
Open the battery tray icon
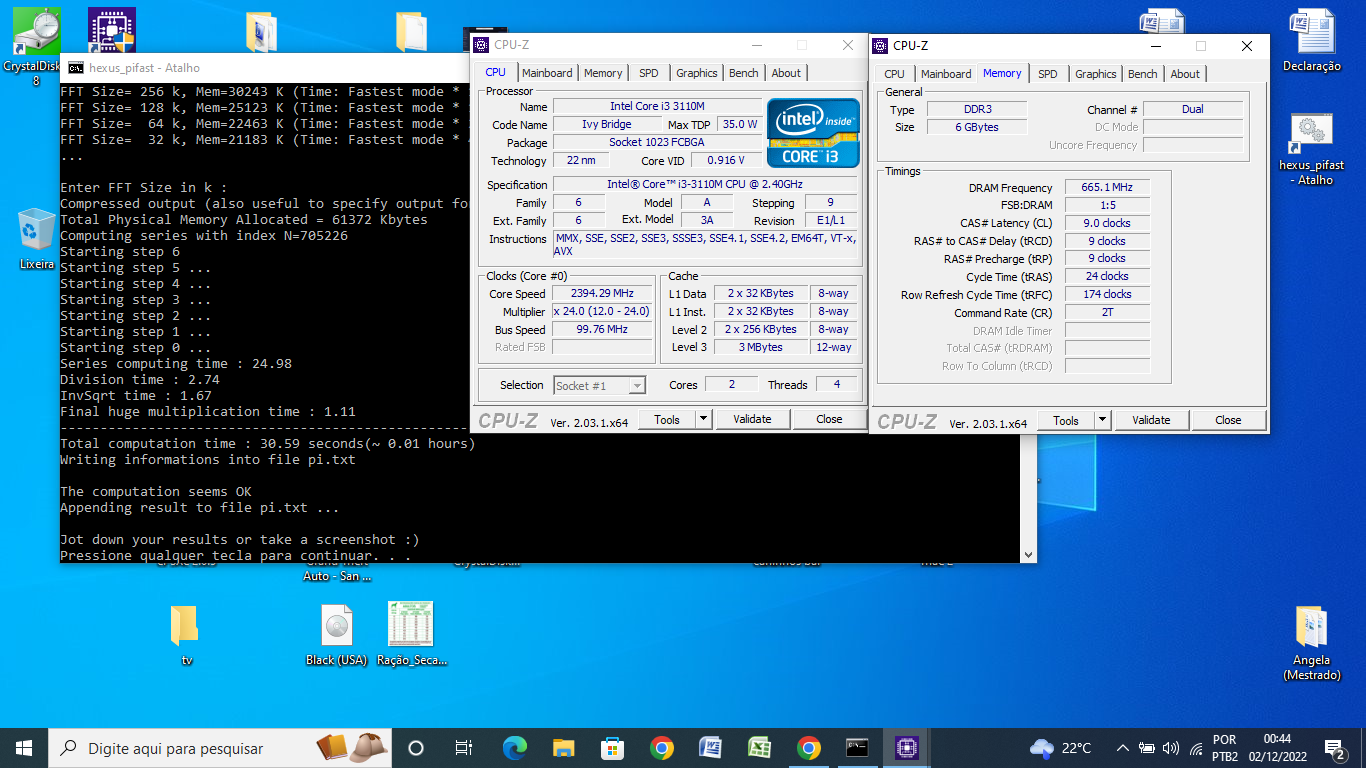click(1147, 748)
